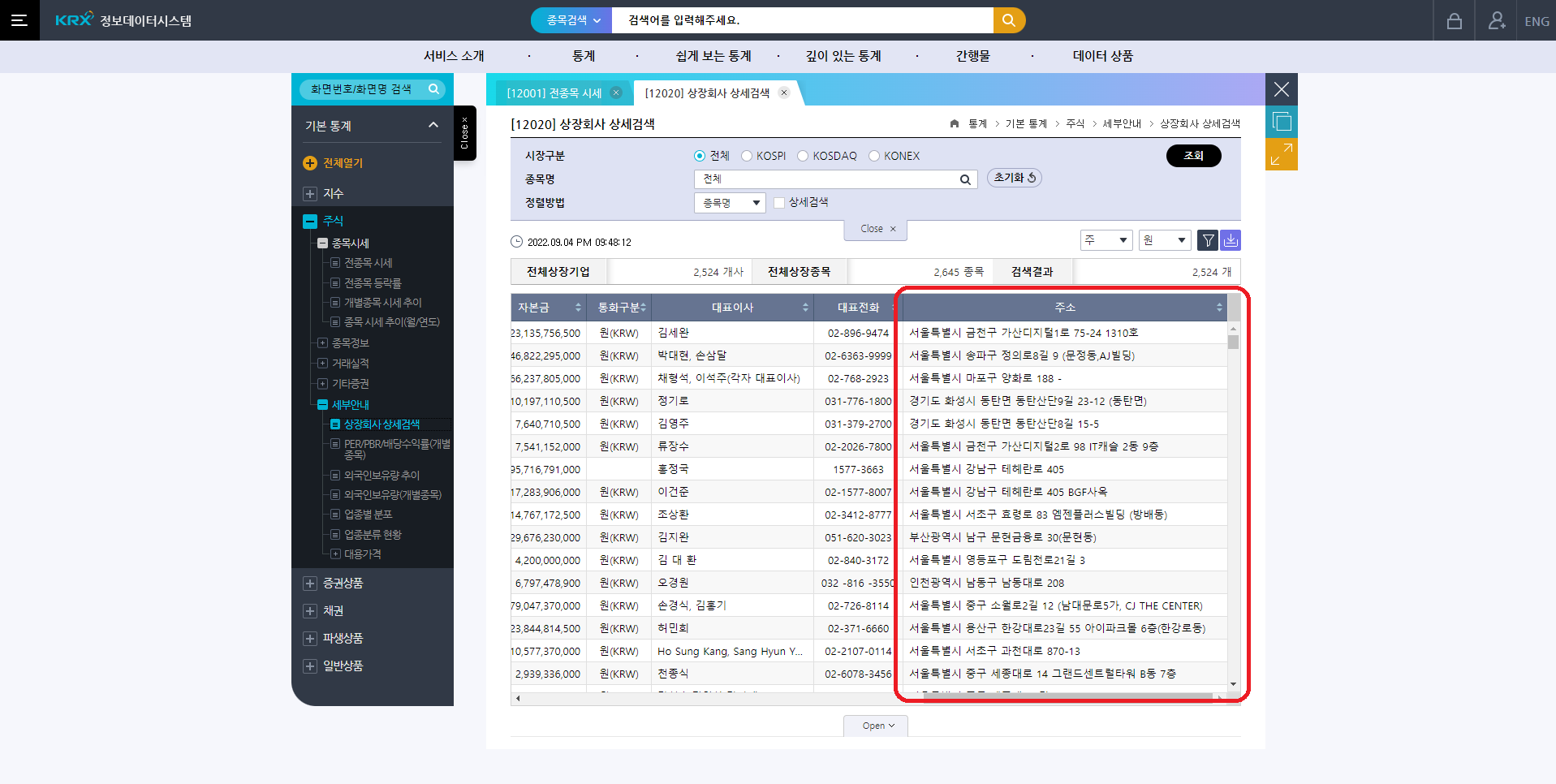
Task: Click table scroll down arrow
Action: [1233, 684]
